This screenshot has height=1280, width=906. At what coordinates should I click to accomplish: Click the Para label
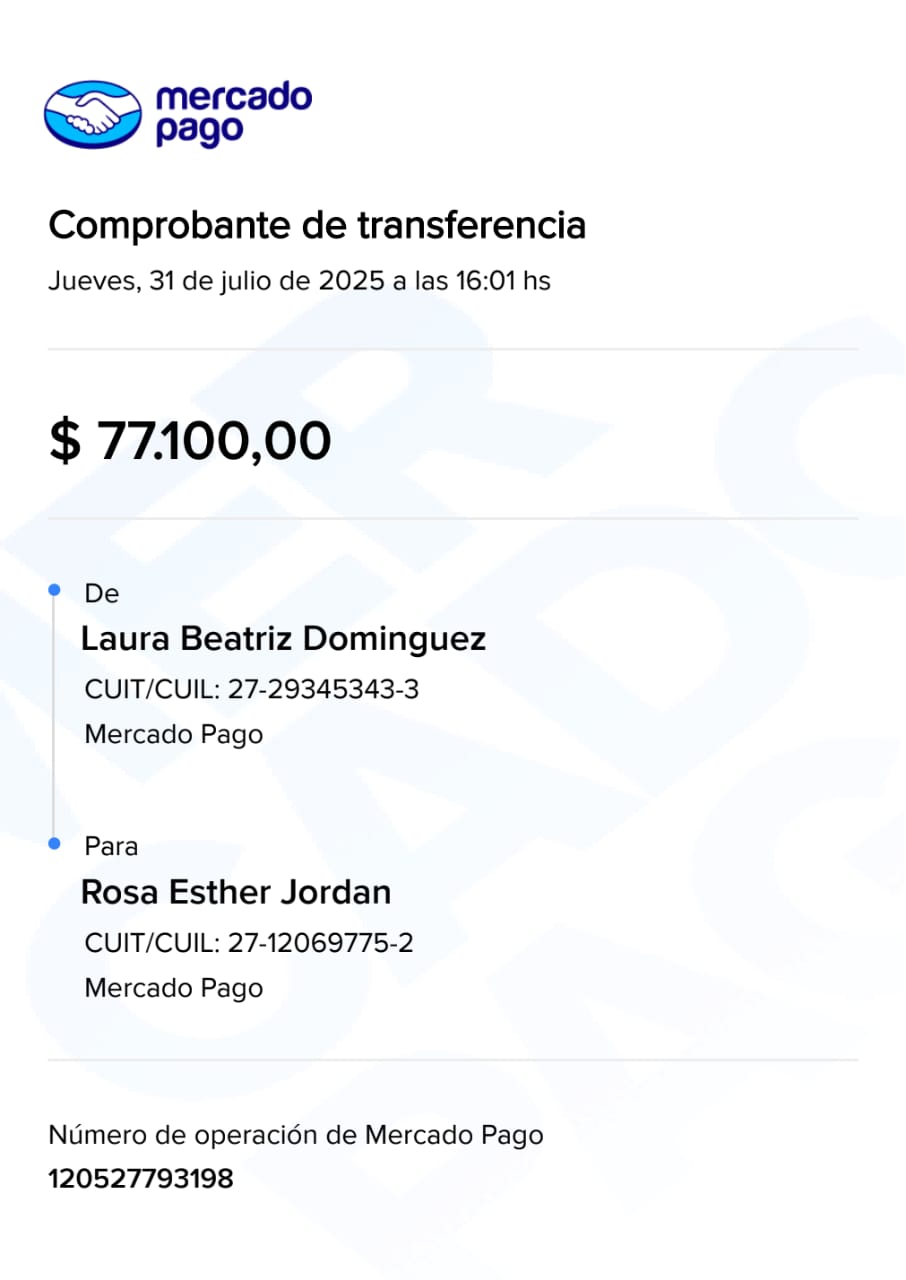(111, 847)
